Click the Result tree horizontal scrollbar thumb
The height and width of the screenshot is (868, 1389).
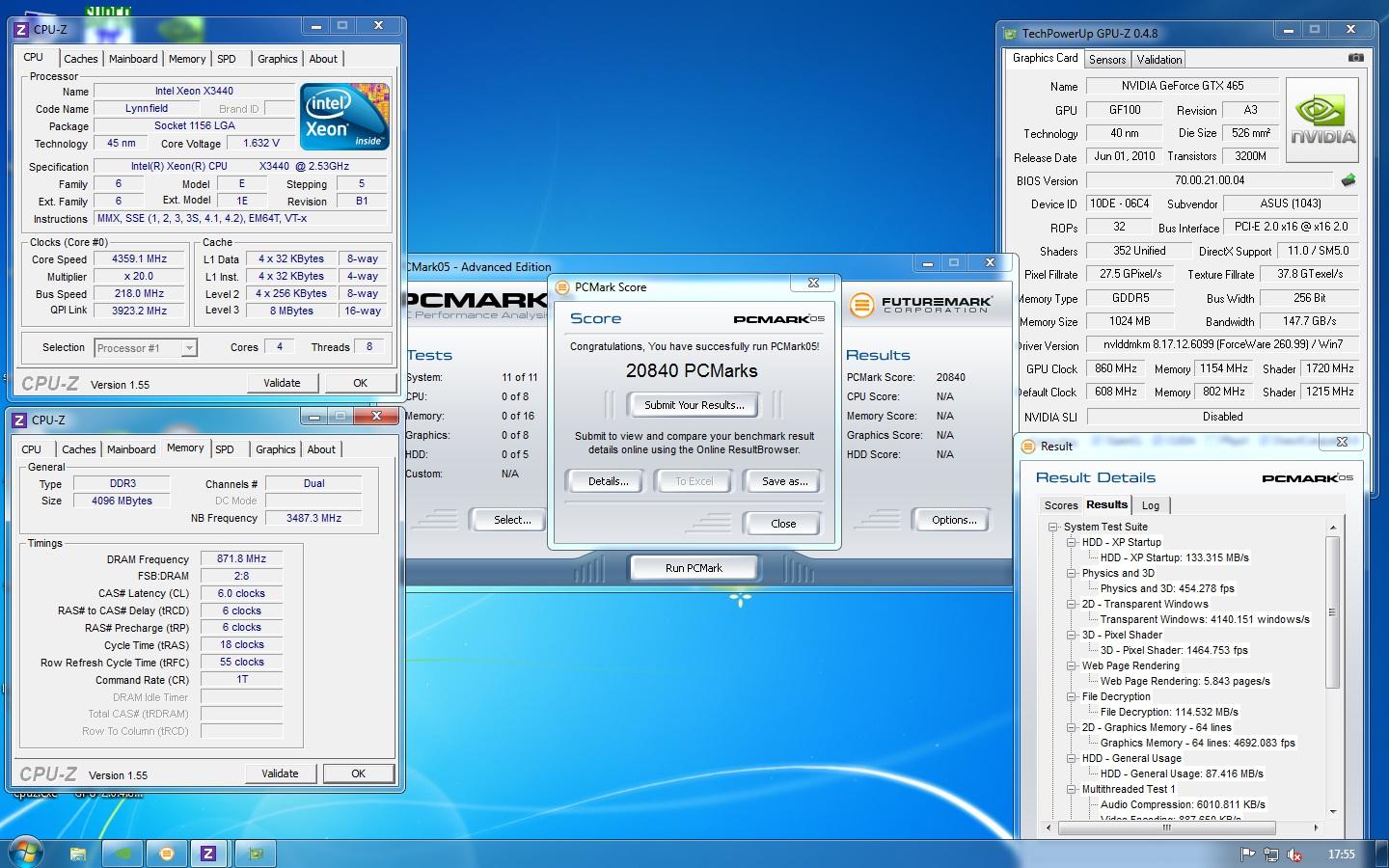[1166, 827]
